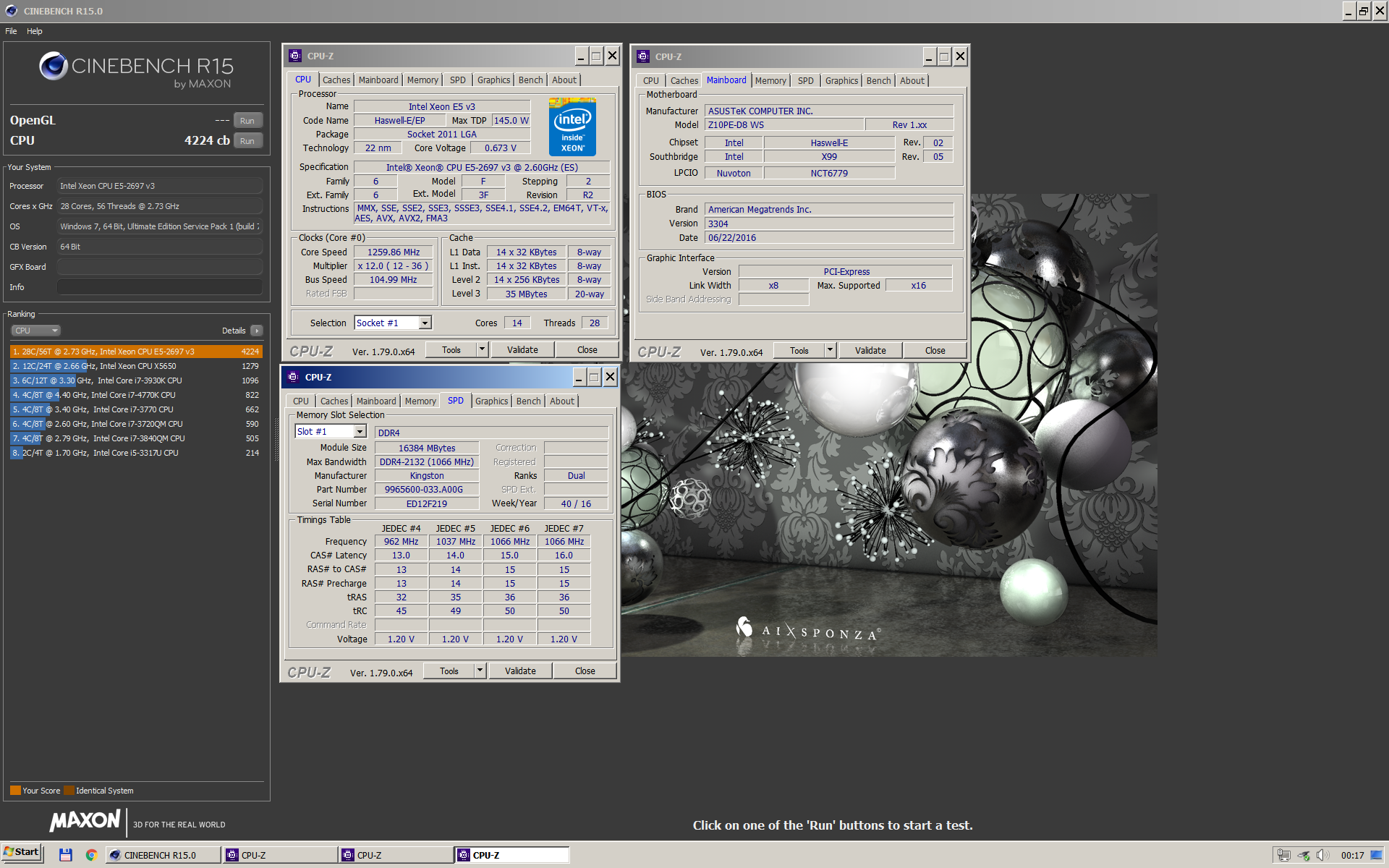Minimize the SPD CPU-Z window

pyautogui.click(x=579, y=377)
